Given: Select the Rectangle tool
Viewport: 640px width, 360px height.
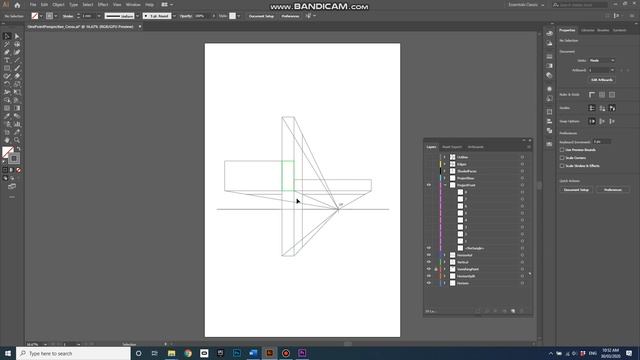Looking at the screenshot, I should click(x=7, y=68).
